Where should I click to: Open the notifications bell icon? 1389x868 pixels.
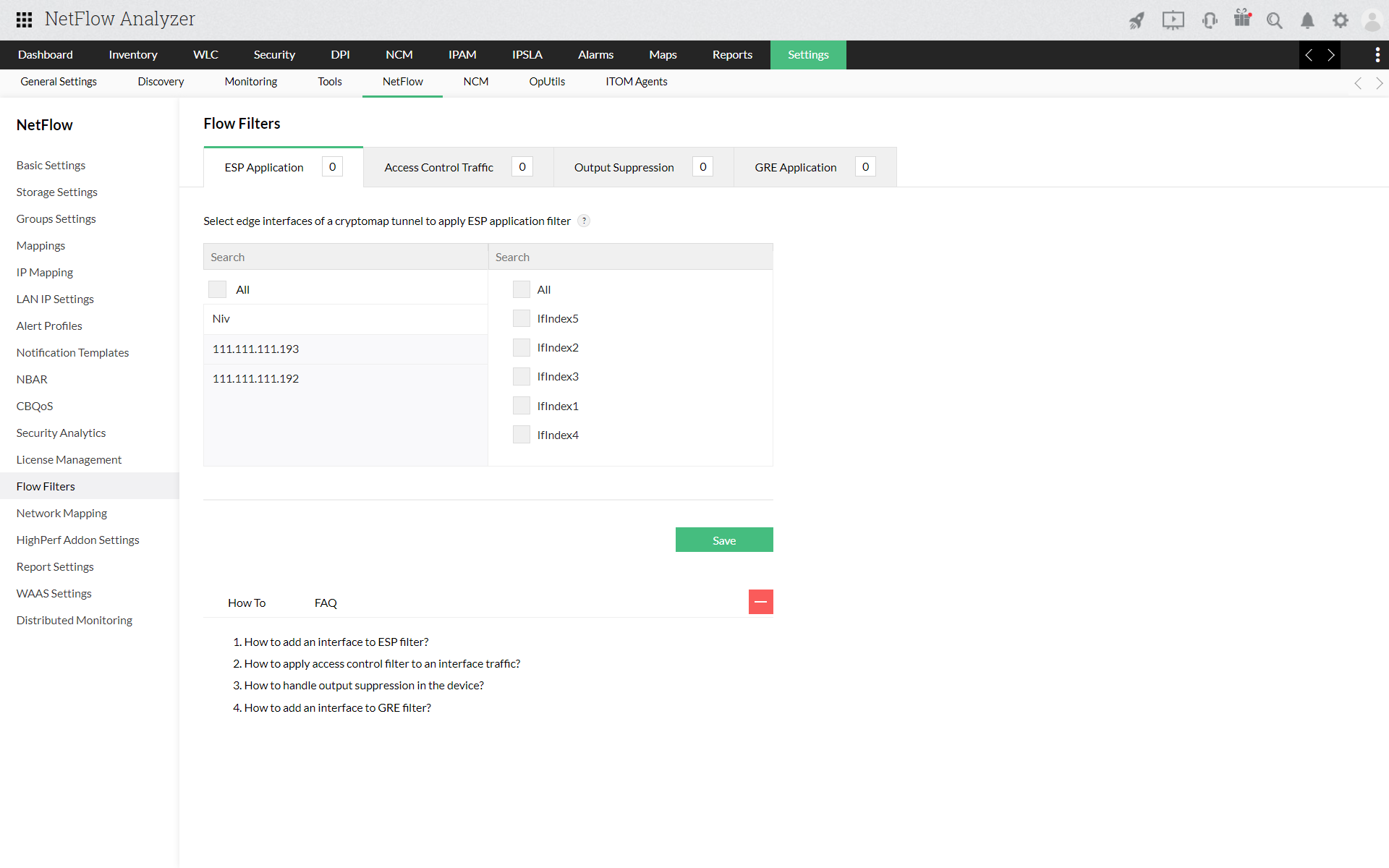pyautogui.click(x=1307, y=20)
